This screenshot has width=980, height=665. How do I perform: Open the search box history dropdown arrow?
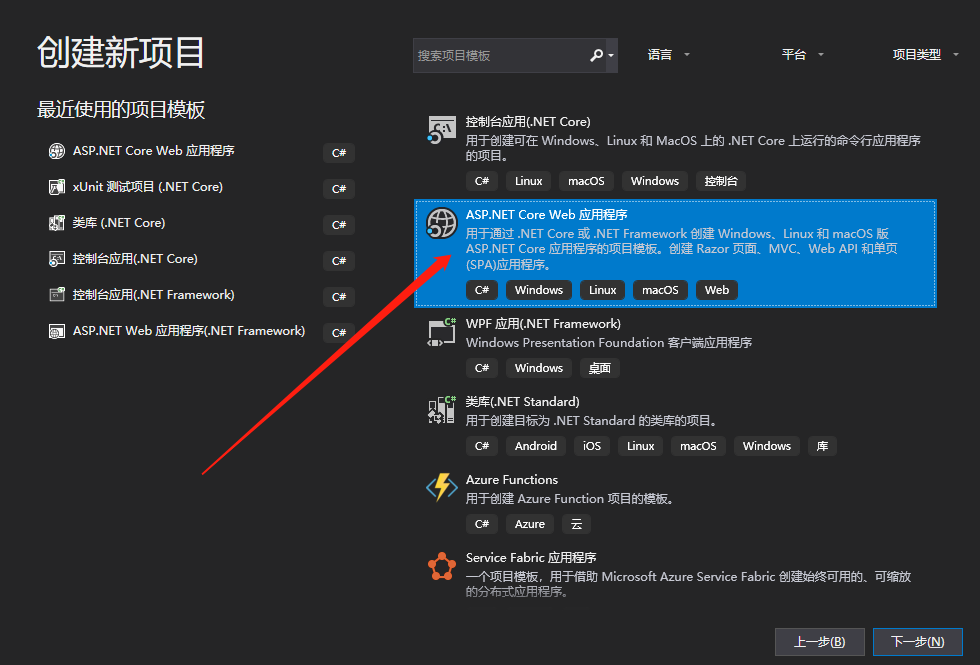click(611, 55)
